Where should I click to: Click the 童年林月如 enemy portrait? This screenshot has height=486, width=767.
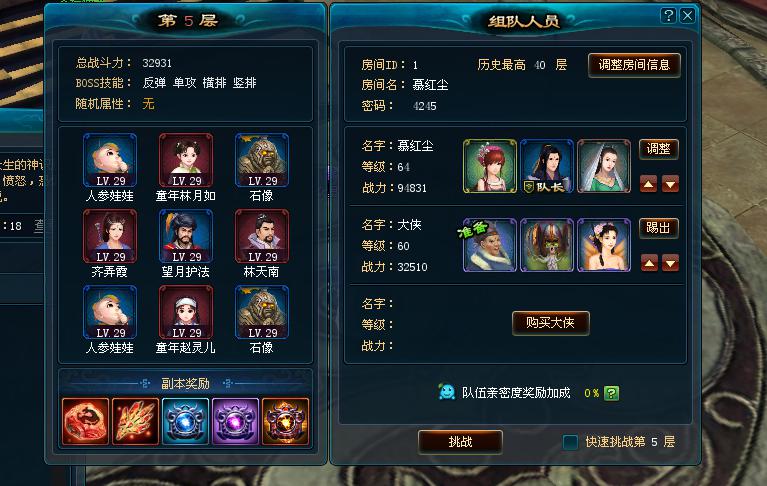(186, 160)
